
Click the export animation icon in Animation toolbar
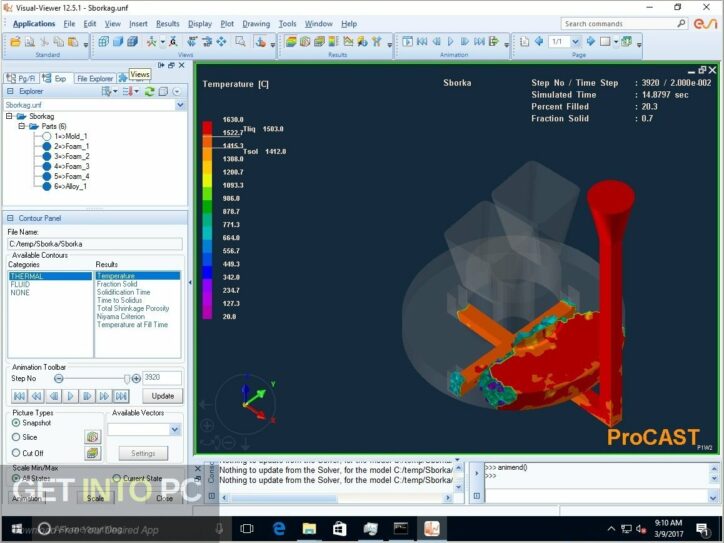click(494, 42)
